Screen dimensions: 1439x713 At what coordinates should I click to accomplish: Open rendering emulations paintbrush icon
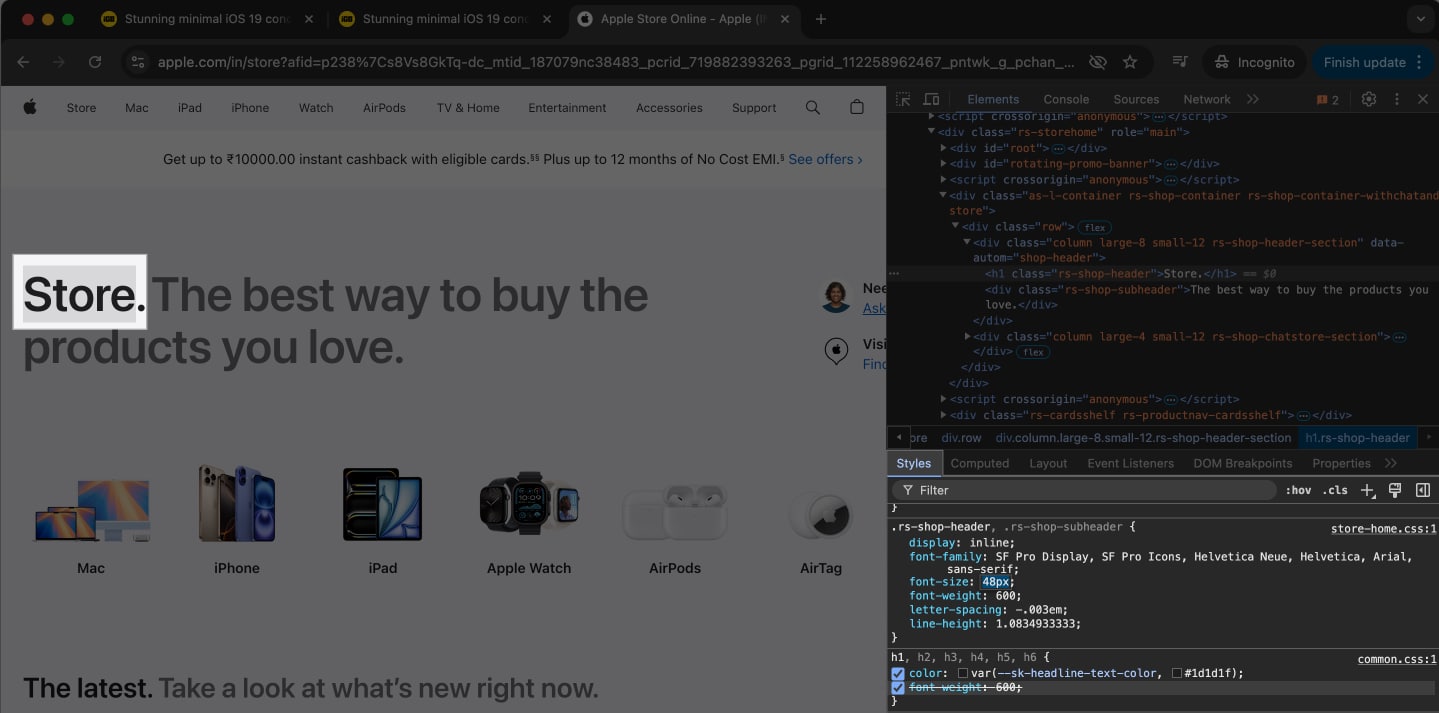(x=1395, y=490)
